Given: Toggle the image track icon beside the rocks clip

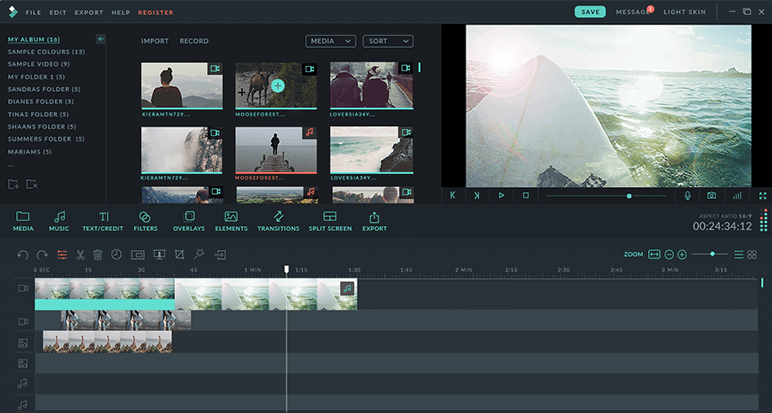Looking at the screenshot, I should pyautogui.click(x=23, y=343).
